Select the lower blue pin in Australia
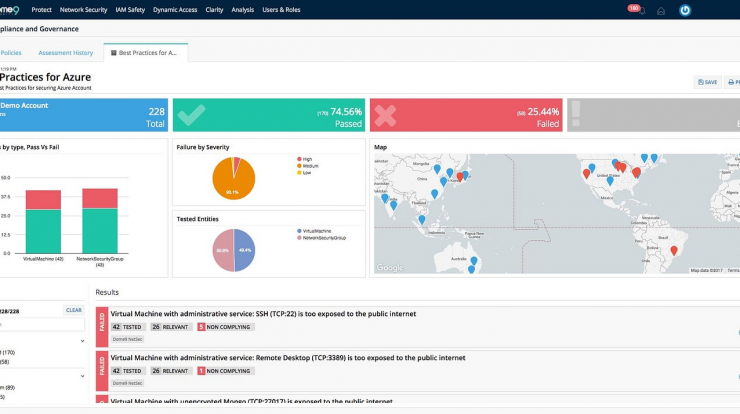The width and height of the screenshot is (740, 414). (x=471, y=270)
